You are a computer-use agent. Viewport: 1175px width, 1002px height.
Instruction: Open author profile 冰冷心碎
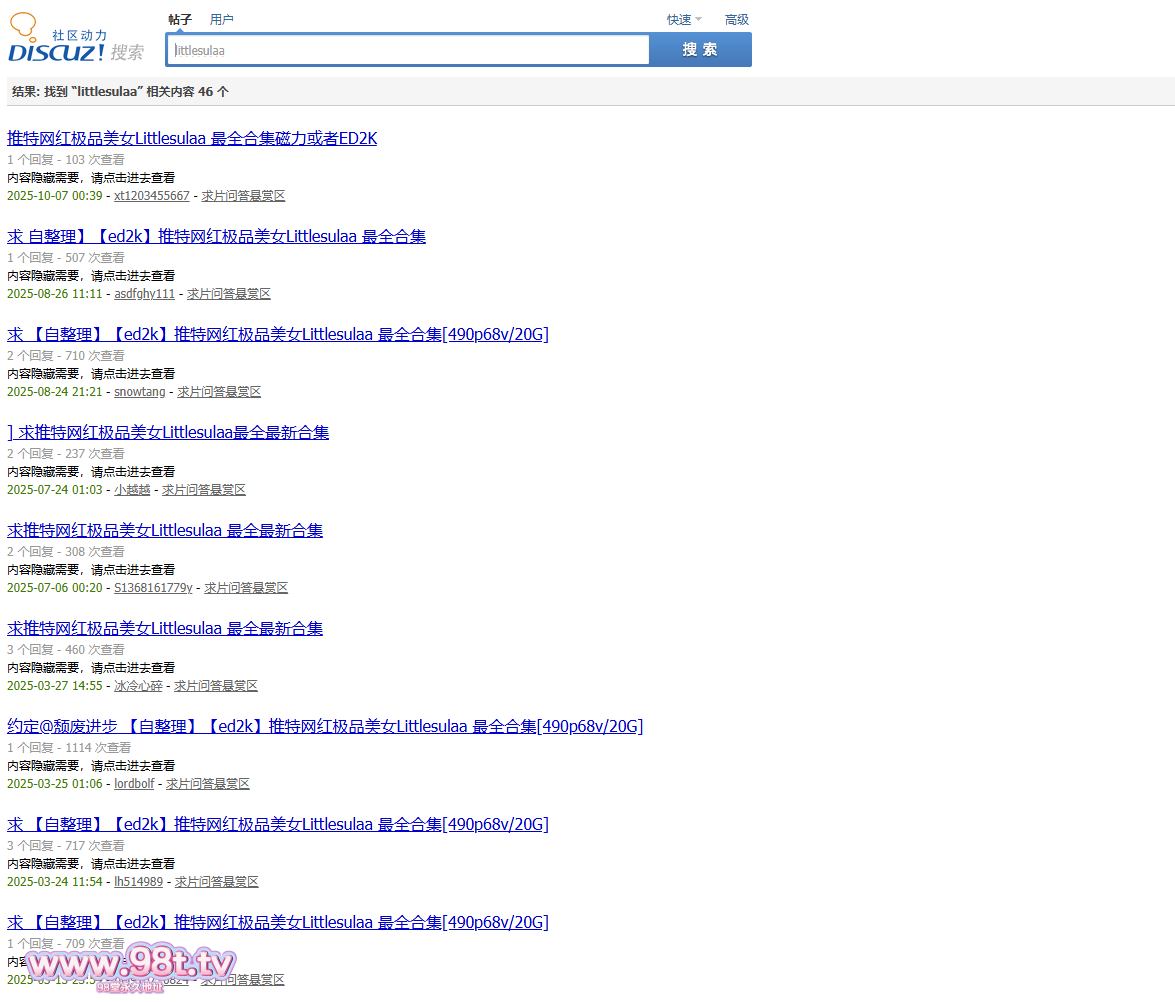138,686
